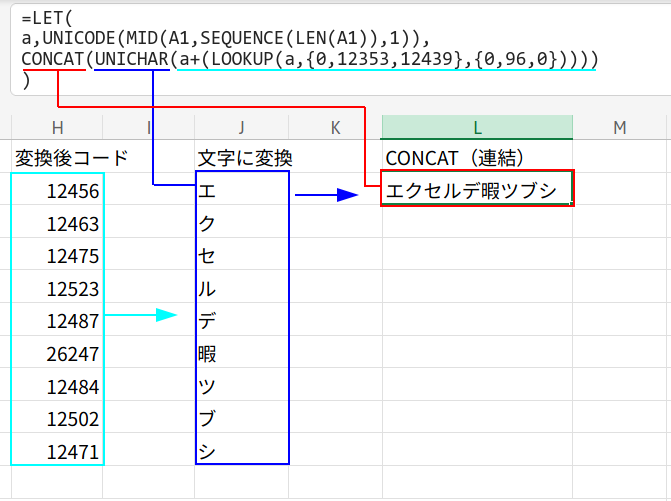Select the cell containing 12471

point(58,451)
